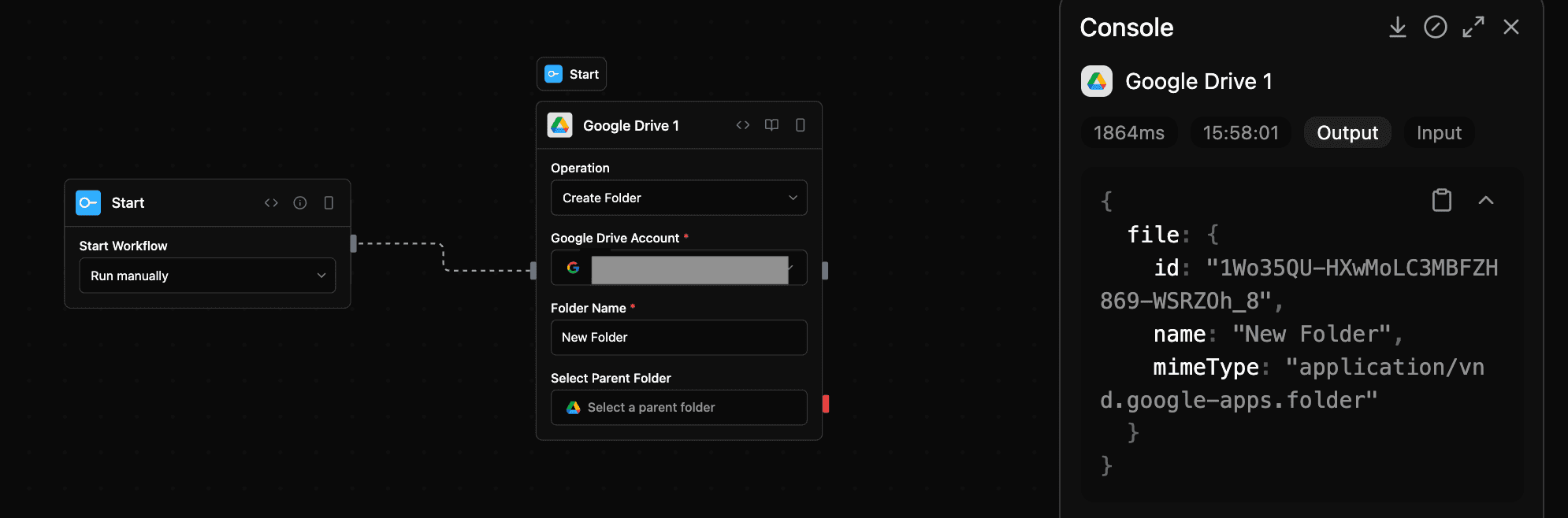Close the Console panel
The height and width of the screenshot is (518, 1568).
tap(1510, 28)
